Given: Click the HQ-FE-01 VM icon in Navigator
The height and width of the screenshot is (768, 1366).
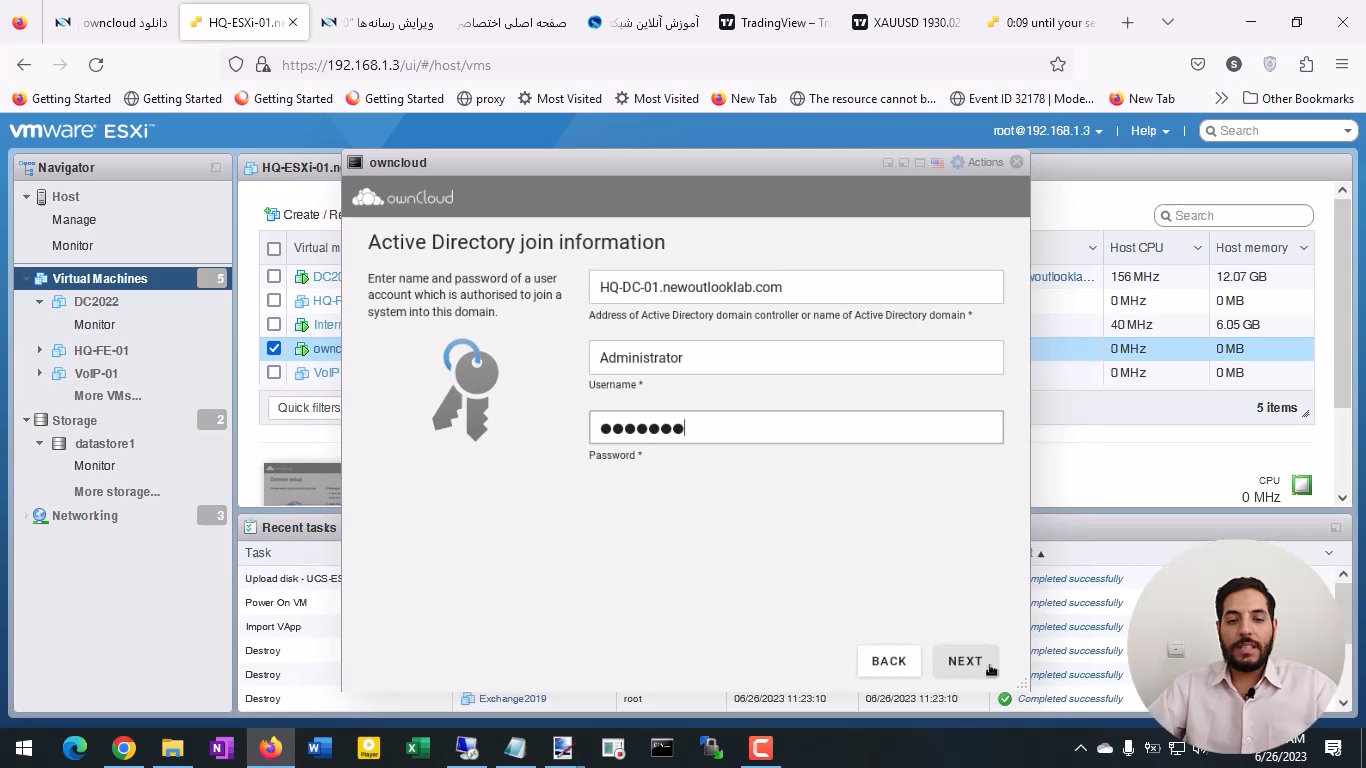Looking at the screenshot, I should (59, 350).
